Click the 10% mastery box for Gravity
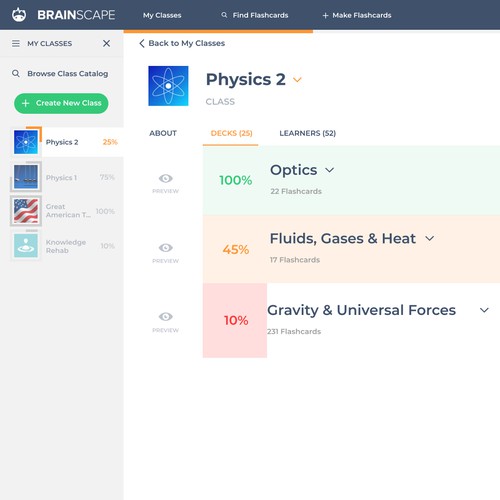 coord(235,320)
